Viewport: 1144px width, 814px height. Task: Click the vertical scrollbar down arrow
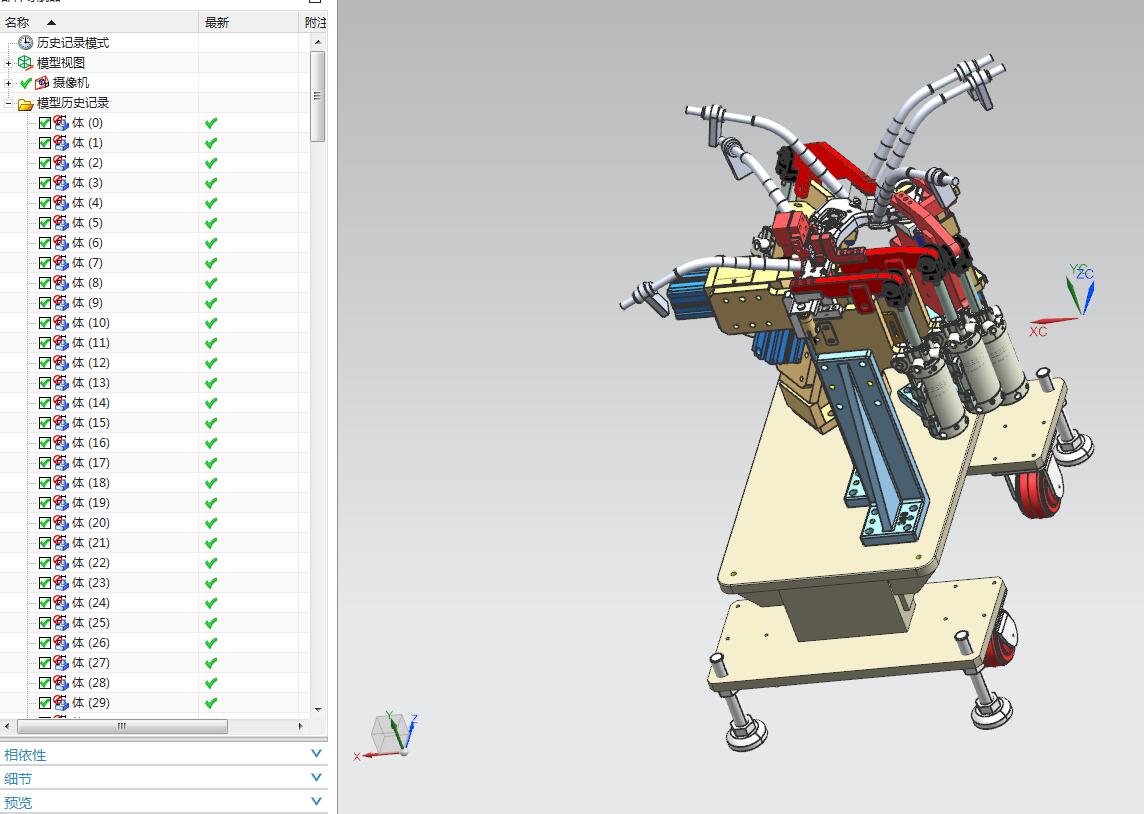tap(317, 709)
